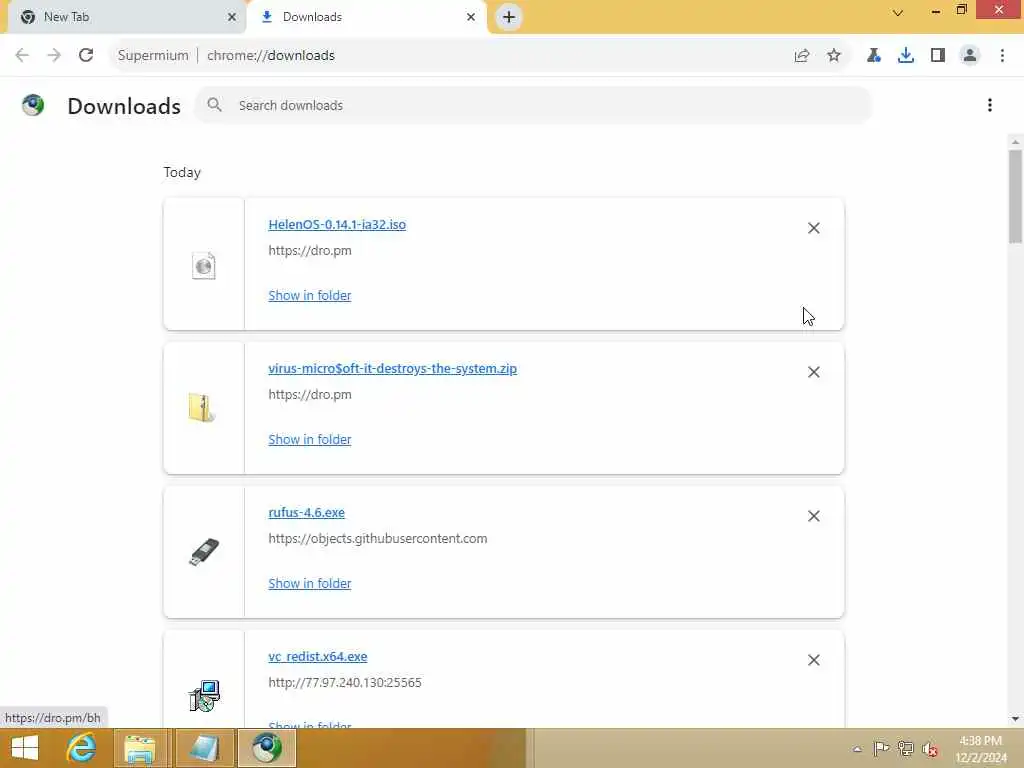Open rufus-4.6.exe download
1024x768 pixels.
pyautogui.click(x=306, y=513)
